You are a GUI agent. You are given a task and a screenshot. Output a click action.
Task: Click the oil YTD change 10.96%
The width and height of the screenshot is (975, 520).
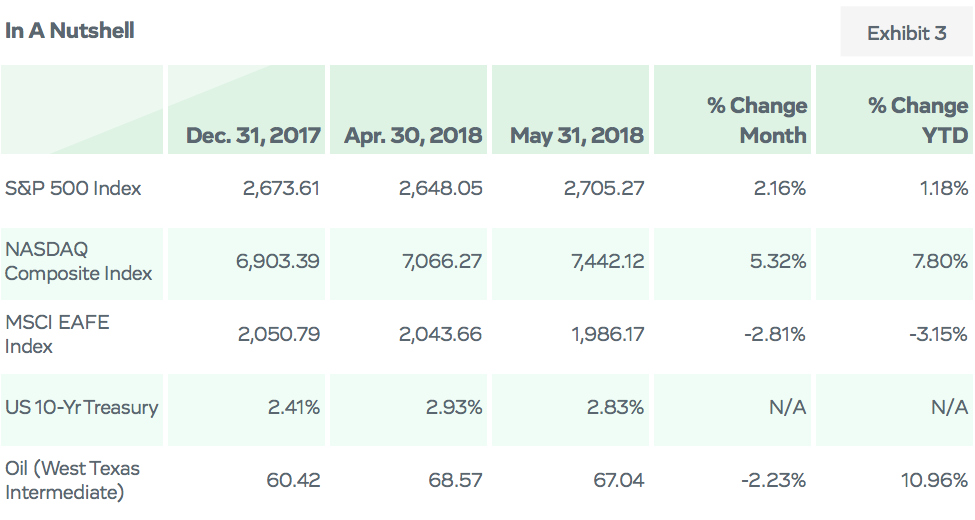[935, 480]
